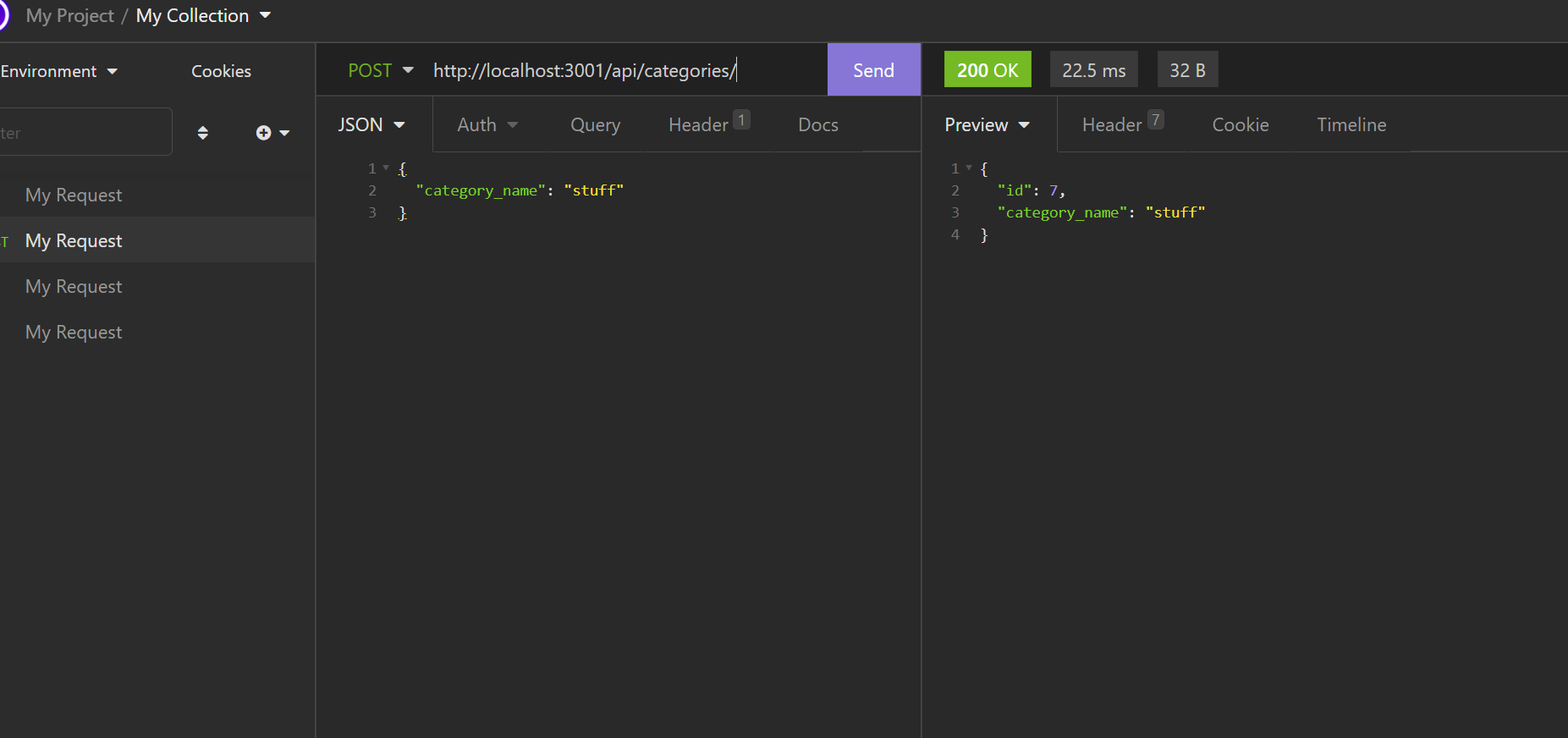Click the 22.5 ms response time tag
1568x738 pixels.
pyautogui.click(x=1093, y=69)
